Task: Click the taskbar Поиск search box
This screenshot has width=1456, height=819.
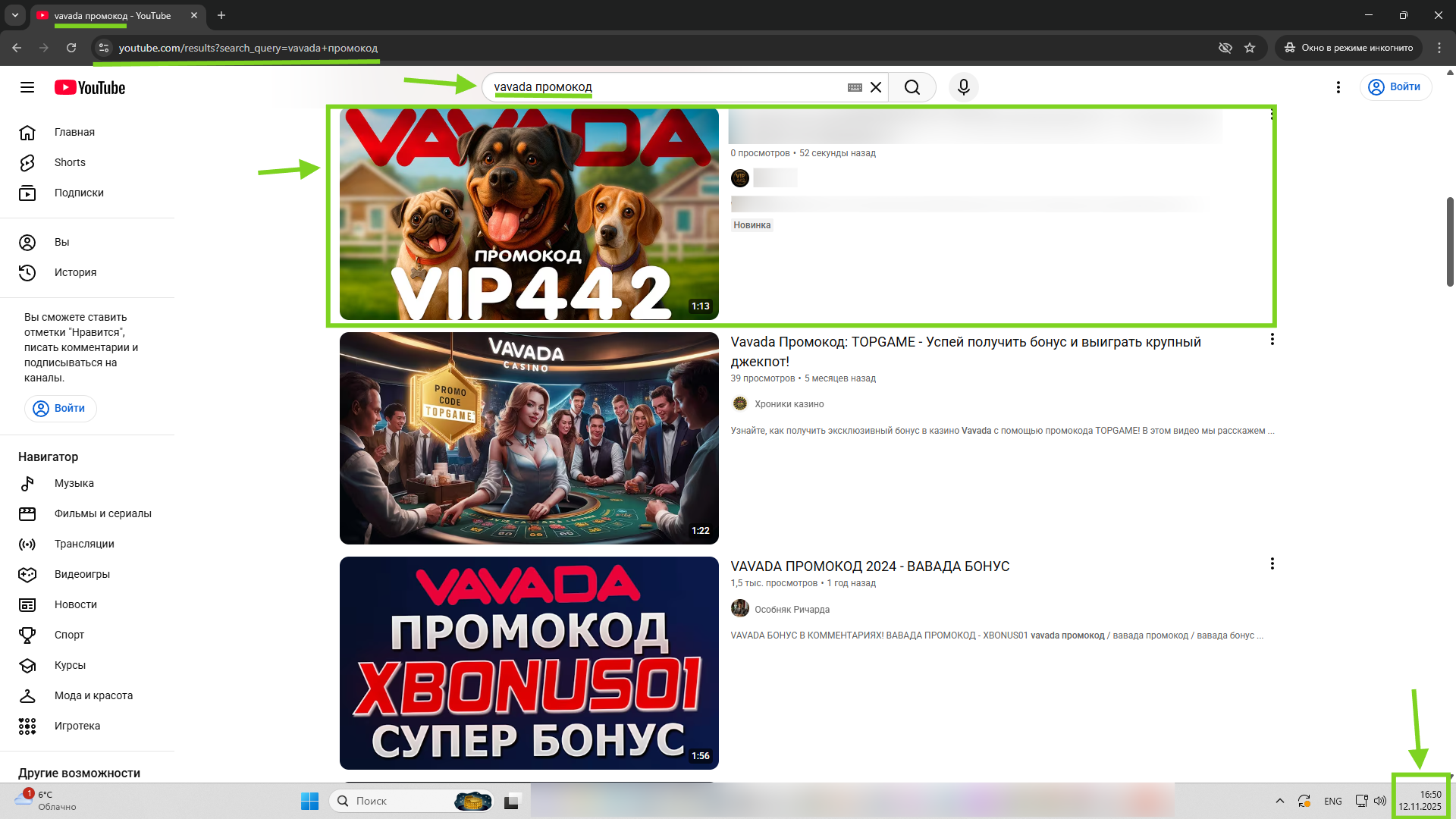Action: [x=412, y=801]
